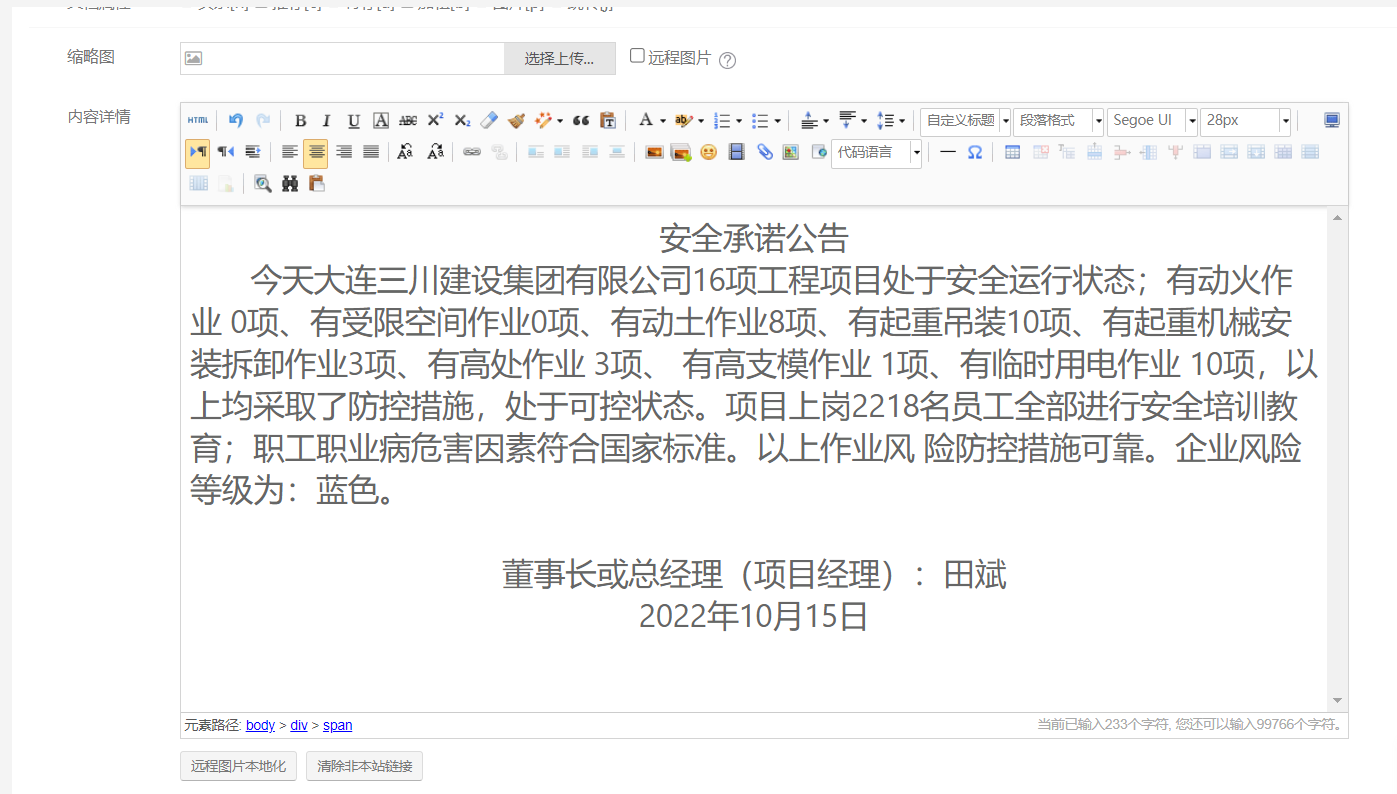The height and width of the screenshot is (794, 1397).
Task: Toggle right-to-left text direction
Action: pyautogui.click(x=226, y=152)
